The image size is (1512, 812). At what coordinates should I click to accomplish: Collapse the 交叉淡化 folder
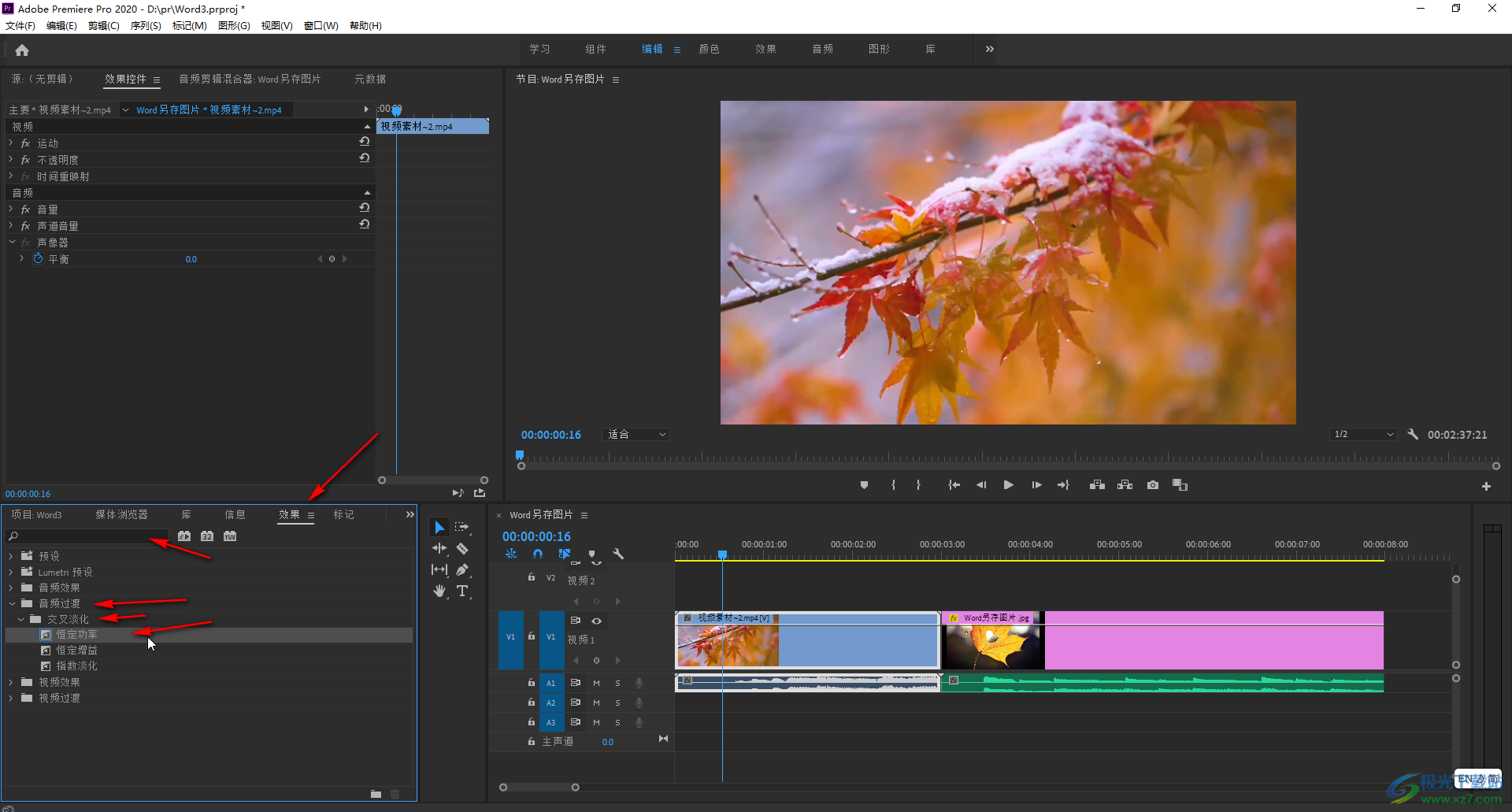pyautogui.click(x=20, y=619)
